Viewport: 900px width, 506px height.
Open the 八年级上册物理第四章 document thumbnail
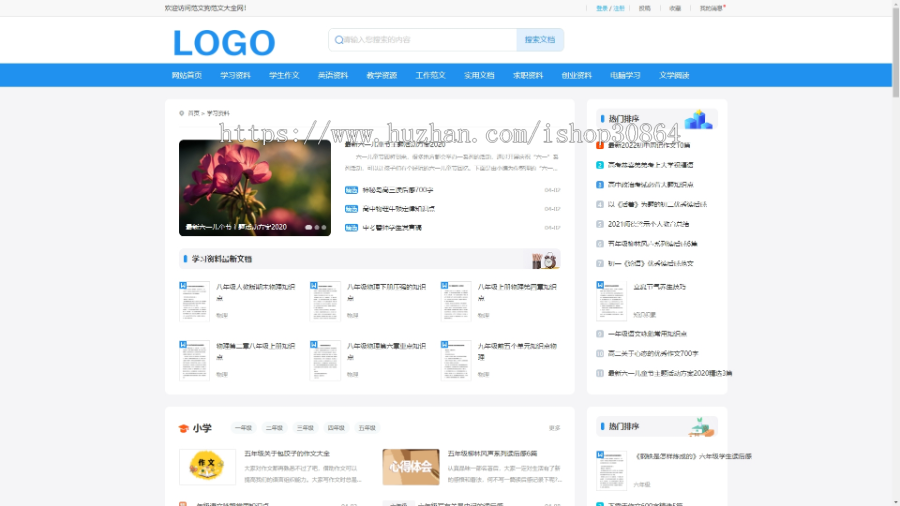[456, 301]
